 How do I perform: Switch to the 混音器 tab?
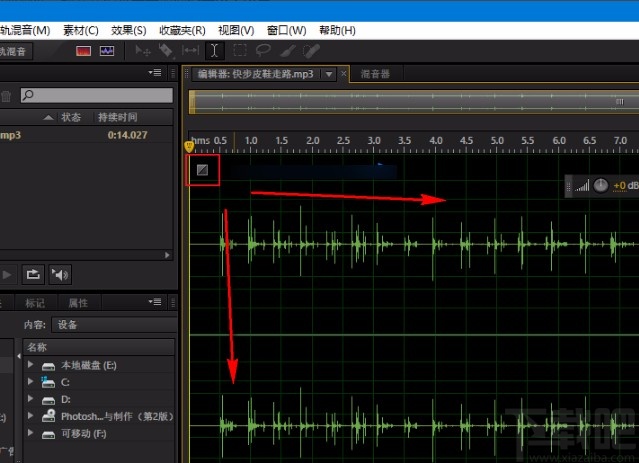375,74
